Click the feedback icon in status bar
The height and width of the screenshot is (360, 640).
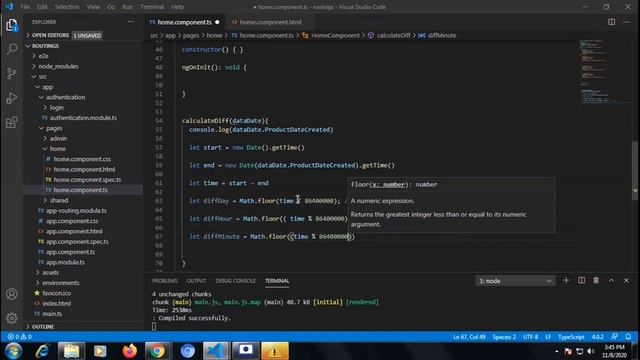coord(614,337)
